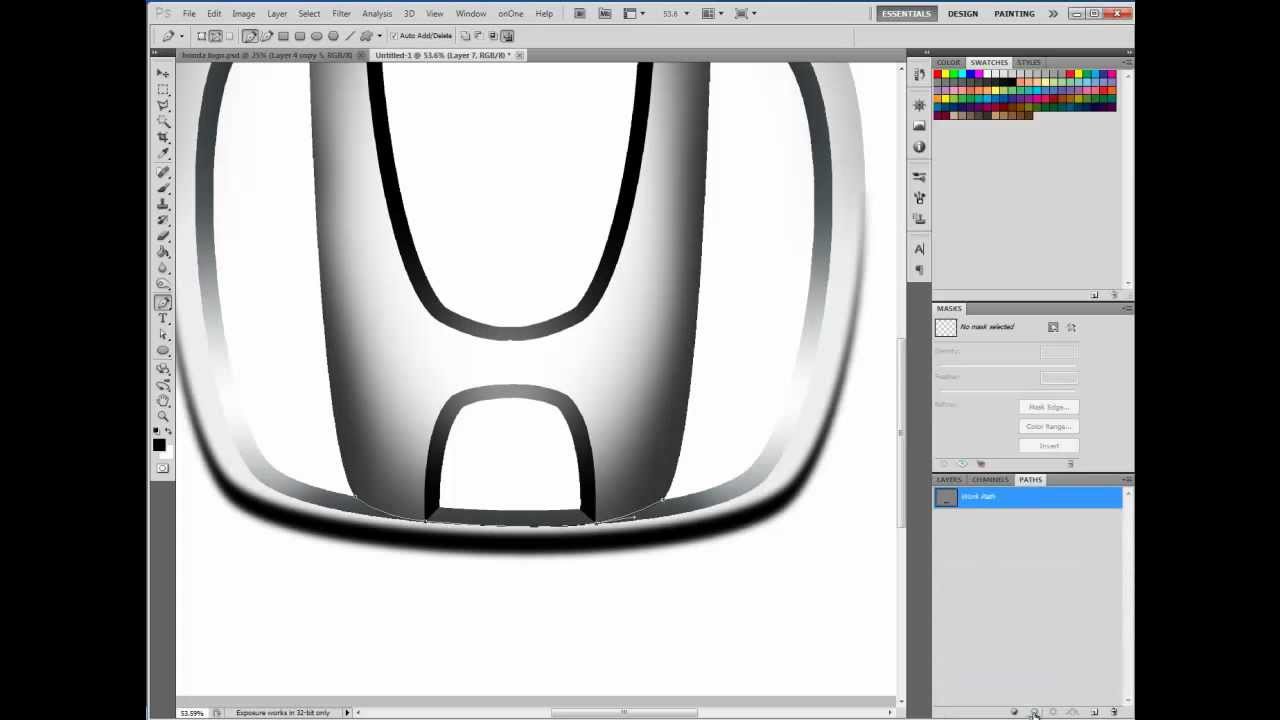Open geometry options dropdown arrow
The width and height of the screenshot is (1280, 720).
click(x=380, y=36)
